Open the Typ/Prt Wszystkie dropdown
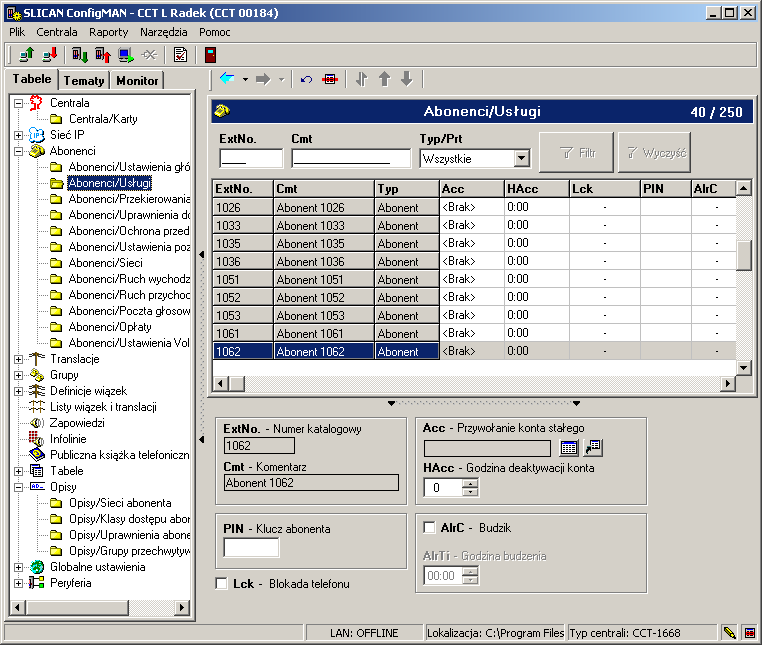 pos(521,158)
